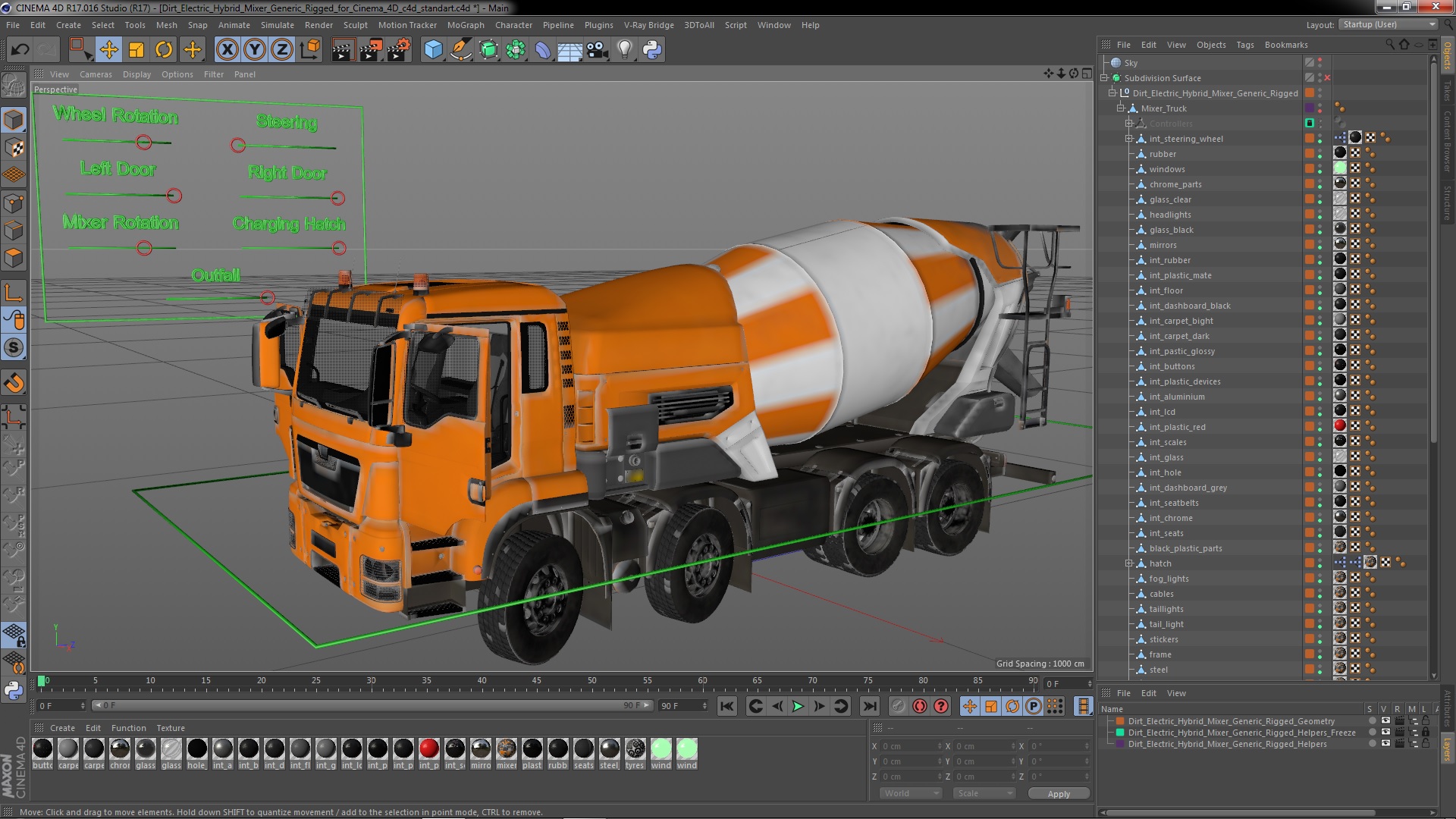Open the Material Manager Create menu
The height and width of the screenshot is (819, 1456).
click(62, 728)
